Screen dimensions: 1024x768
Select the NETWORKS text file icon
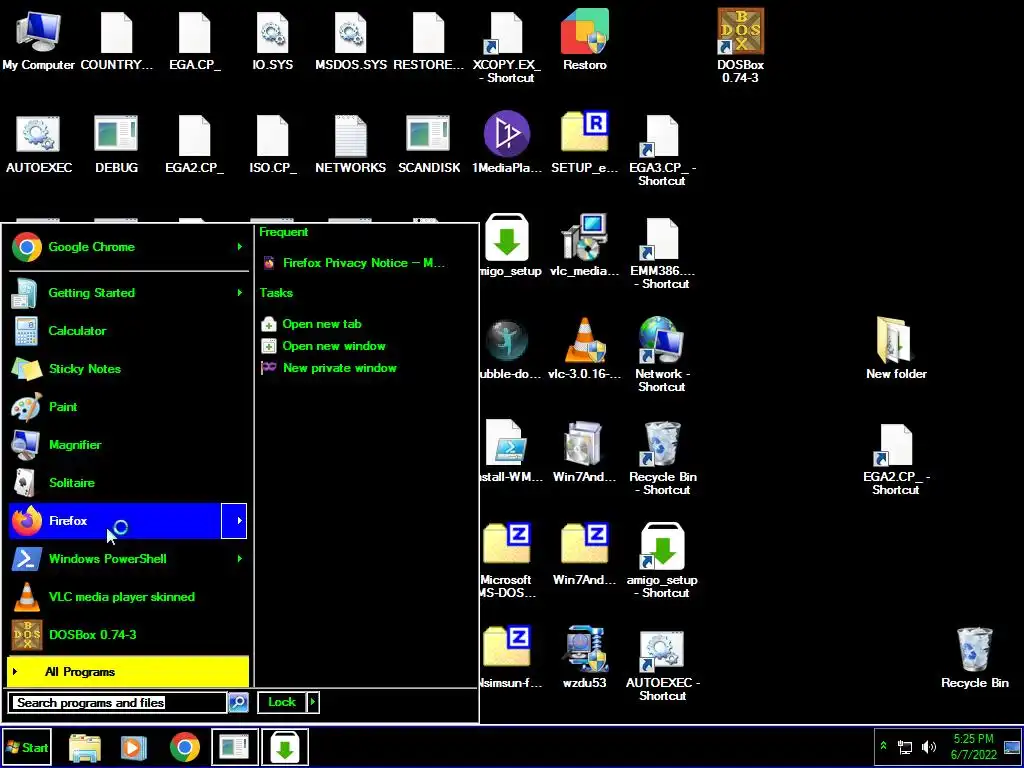(x=351, y=144)
